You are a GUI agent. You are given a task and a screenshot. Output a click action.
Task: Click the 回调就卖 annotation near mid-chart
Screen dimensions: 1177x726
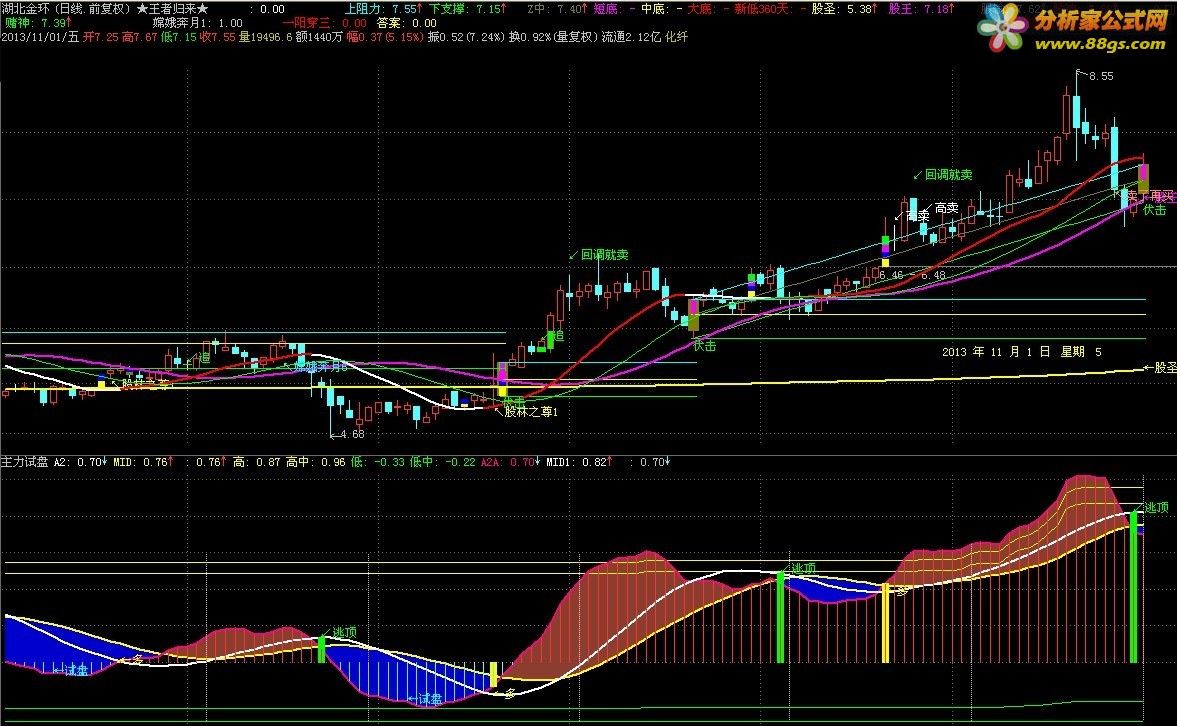pos(604,255)
